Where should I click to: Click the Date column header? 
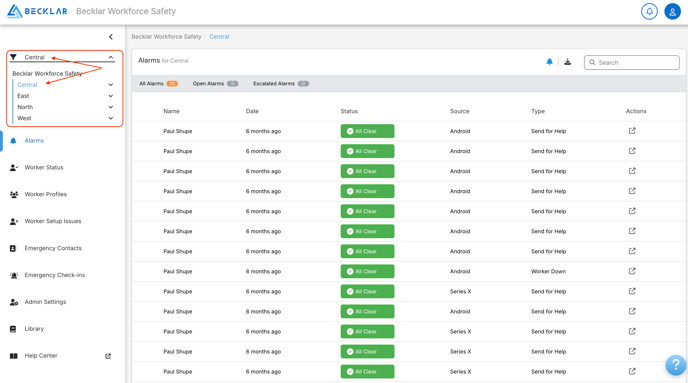[x=252, y=111]
